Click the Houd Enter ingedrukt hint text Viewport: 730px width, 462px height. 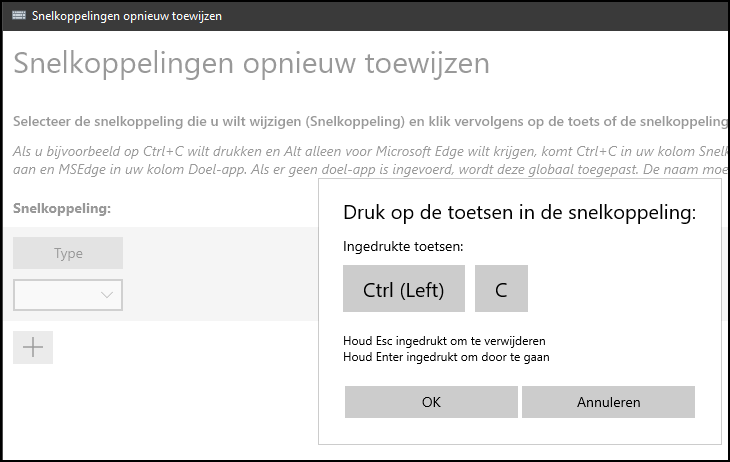coord(446,357)
